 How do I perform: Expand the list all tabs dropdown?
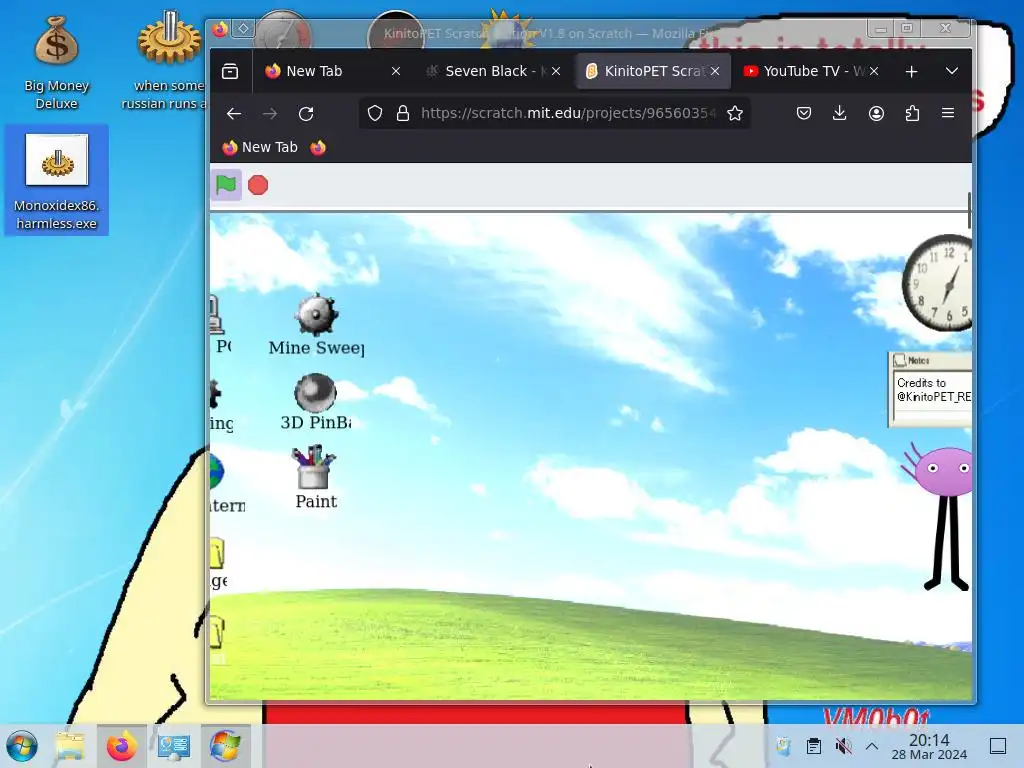[x=952, y=71]
